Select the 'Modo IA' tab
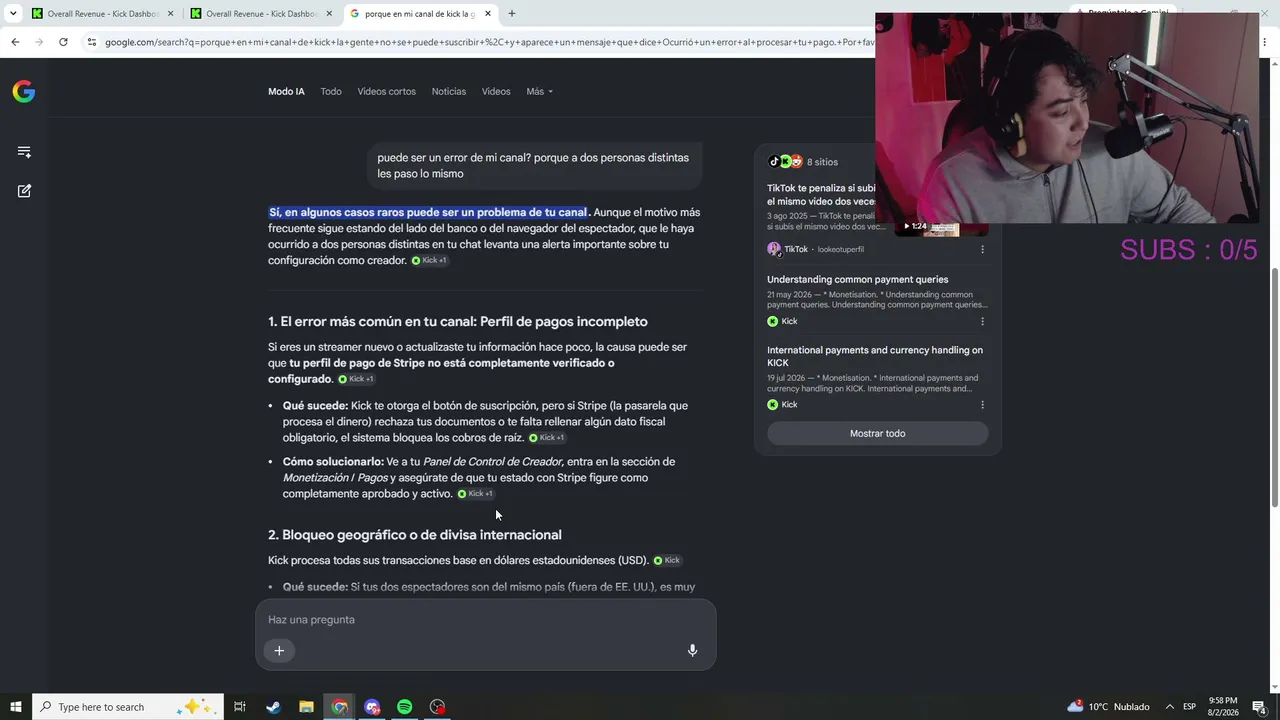This screenshot has height=720, width=1280. click(x=286, y=91)
